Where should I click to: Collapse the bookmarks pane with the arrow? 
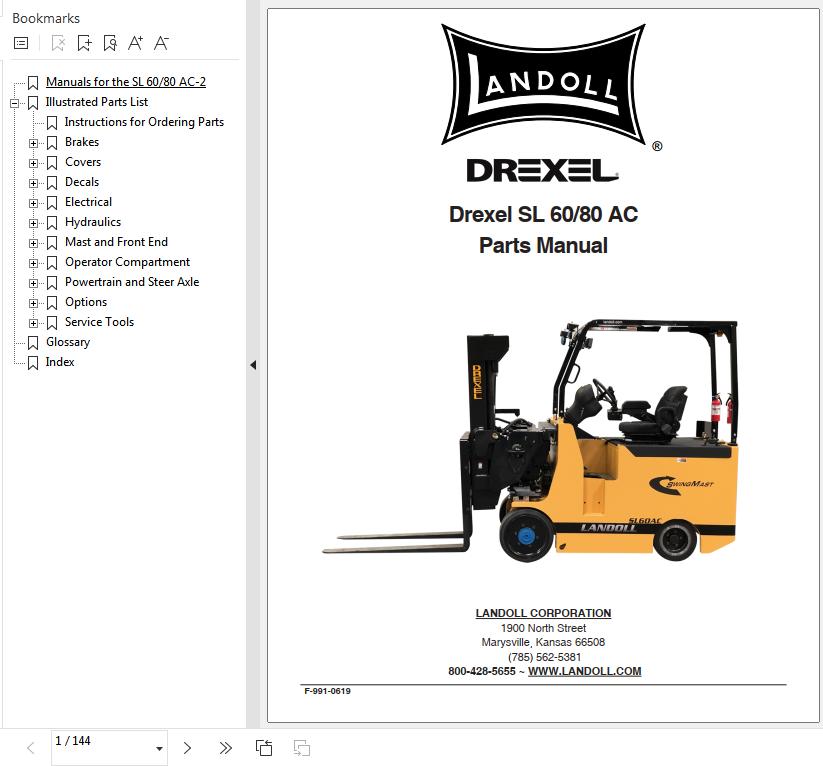point(253,365)
